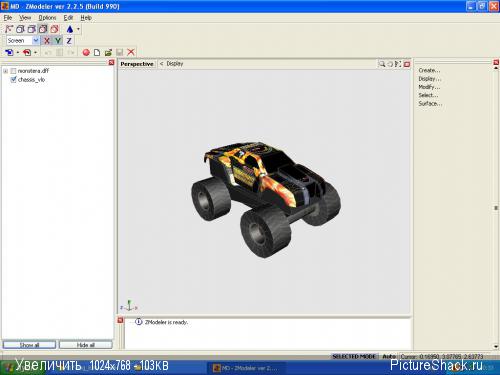Screen dimensions: 500x375
Task: Toggle the Y axis constraint
Action: (x=58, y=41)
